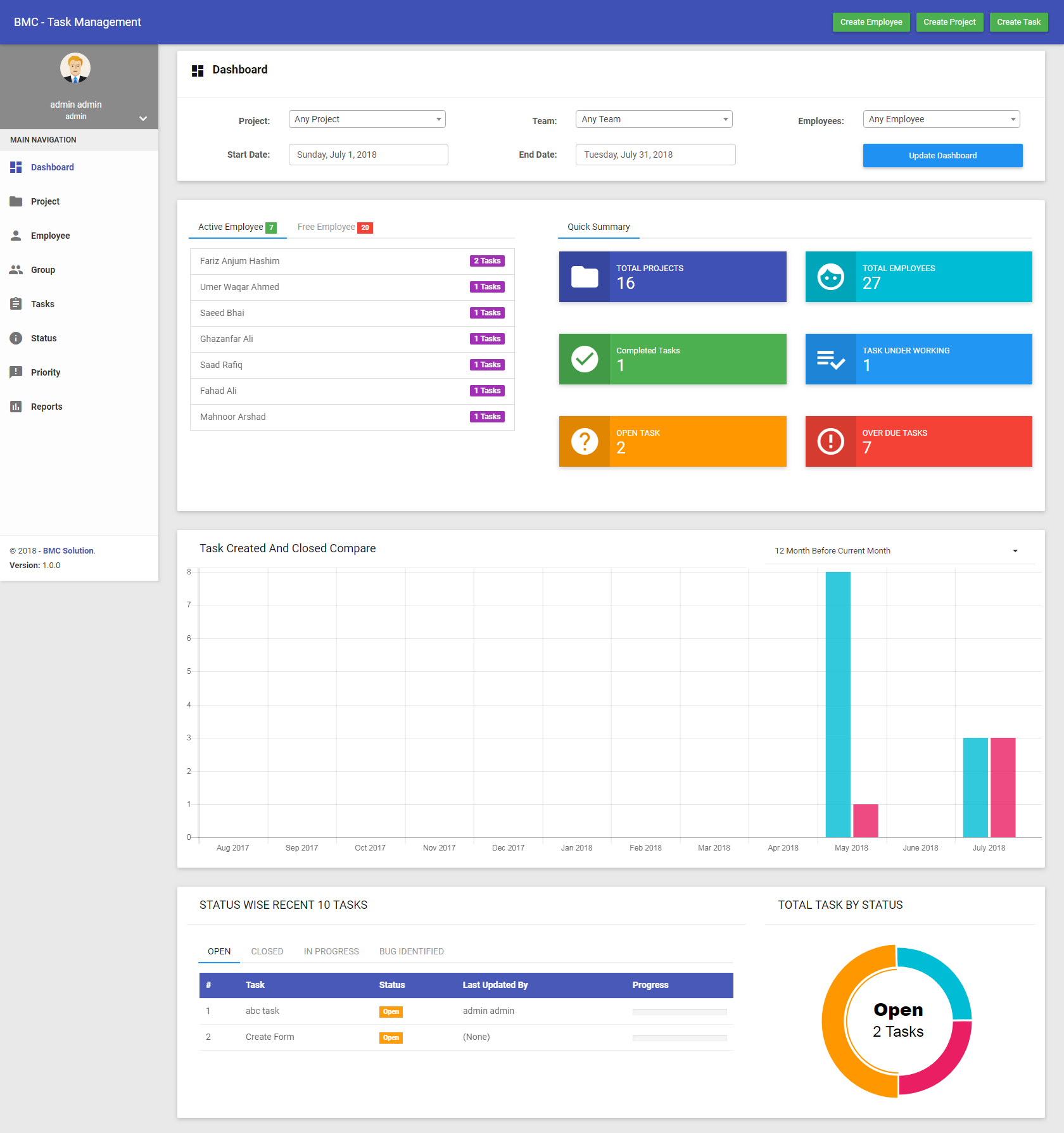Screen dimensions: 1064x1133
Task: Open the Any Team dropdown
Action: point(654,119)
